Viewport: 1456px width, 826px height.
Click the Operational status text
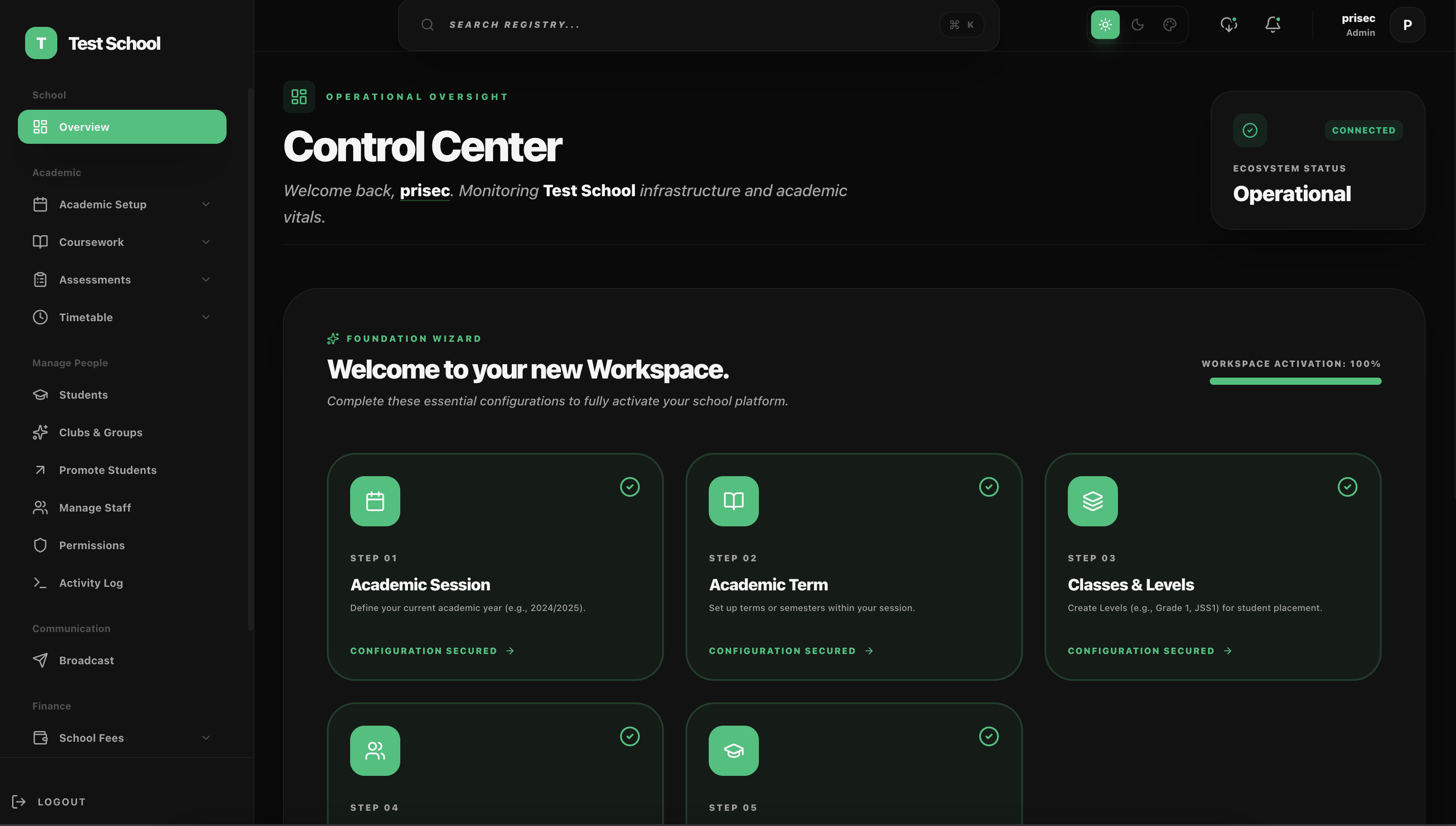click(1292, 194)
